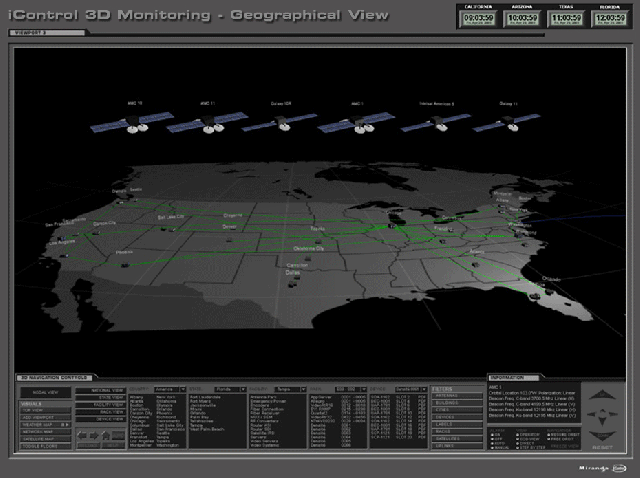Select the AMC 11 satellite model
The width and height of the screenshot is (640, 478).
(x=207, y=122)
